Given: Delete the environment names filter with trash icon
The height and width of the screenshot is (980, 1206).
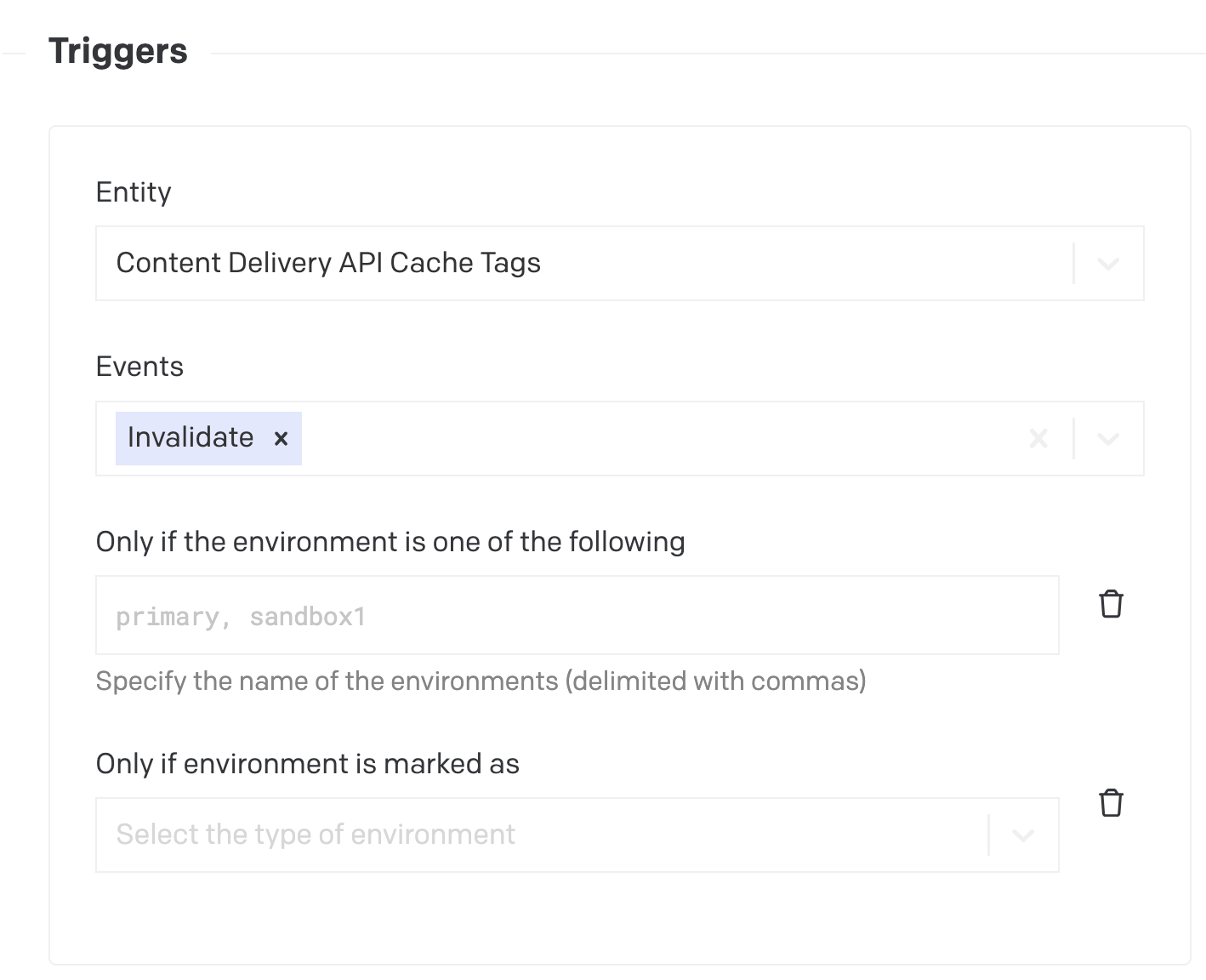Looking at the screenshot, I should pos(1111,604).
